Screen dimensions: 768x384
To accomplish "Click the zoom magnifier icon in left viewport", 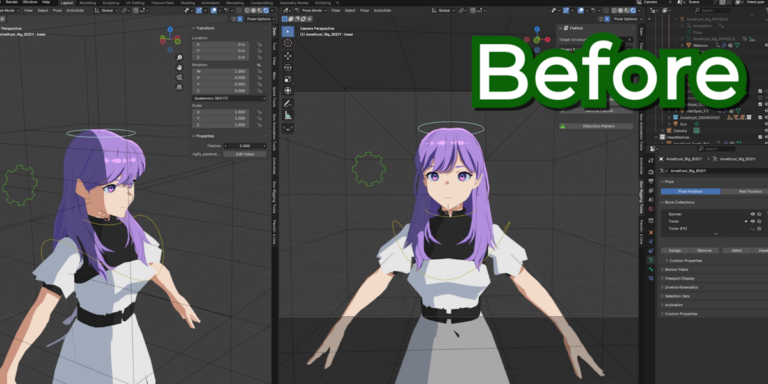I will (179, 58).
